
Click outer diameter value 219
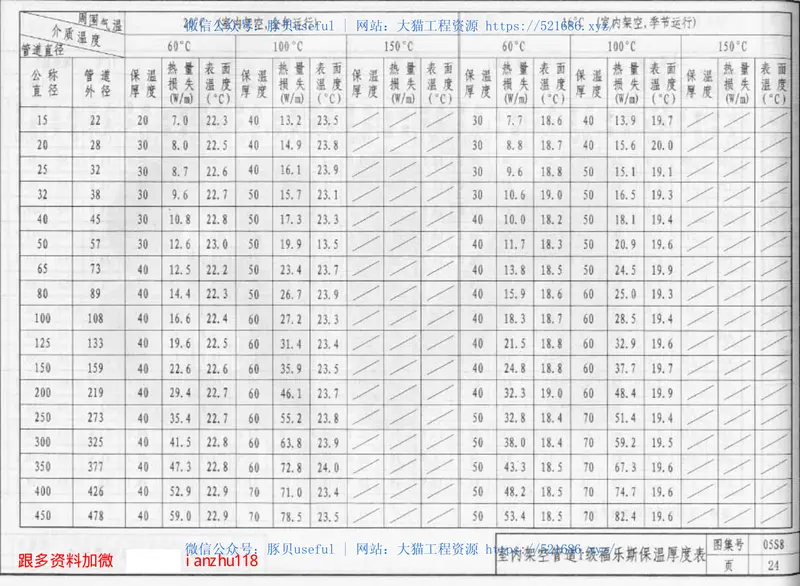pos(95,393)
